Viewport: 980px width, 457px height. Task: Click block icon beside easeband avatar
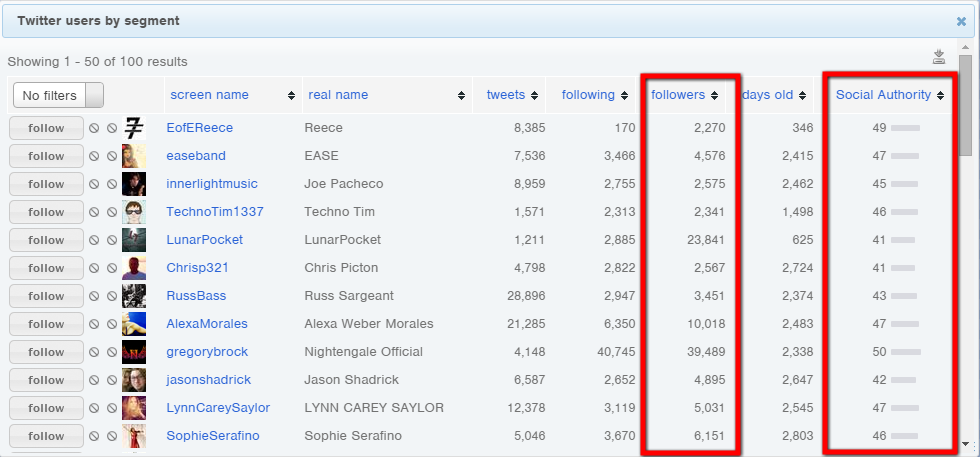point(112,156)
